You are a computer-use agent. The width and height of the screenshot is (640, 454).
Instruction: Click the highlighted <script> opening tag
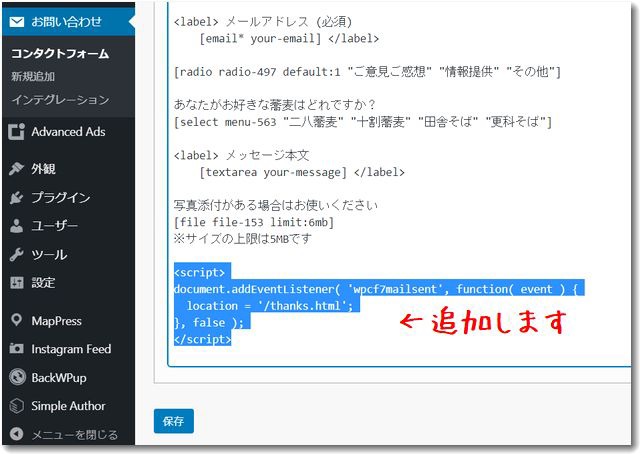click(x=202, y=272)
